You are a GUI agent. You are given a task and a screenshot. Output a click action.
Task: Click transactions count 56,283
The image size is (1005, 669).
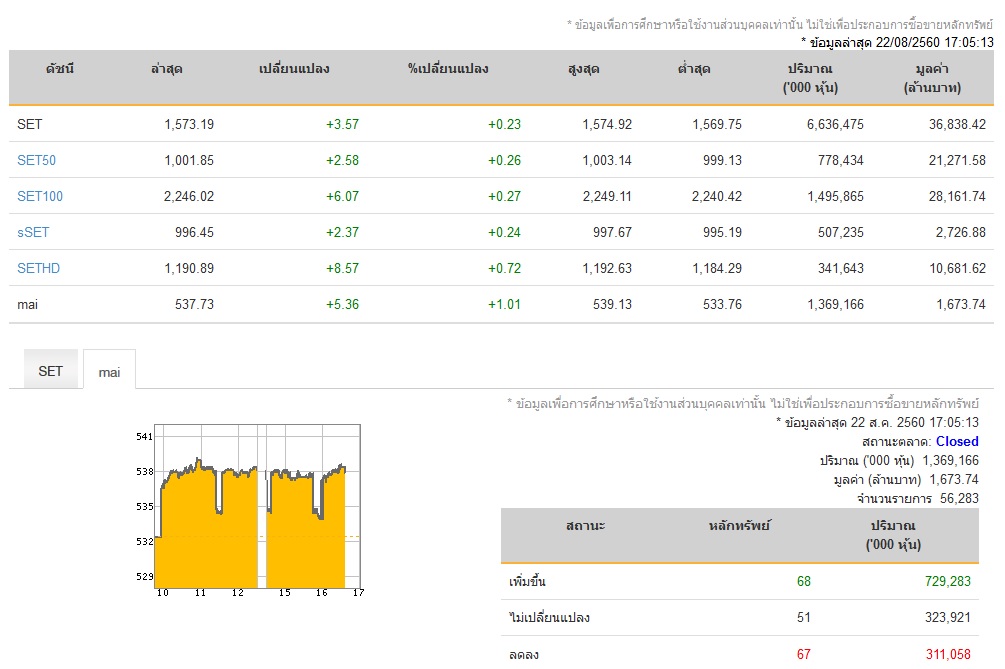click(959, 499)
